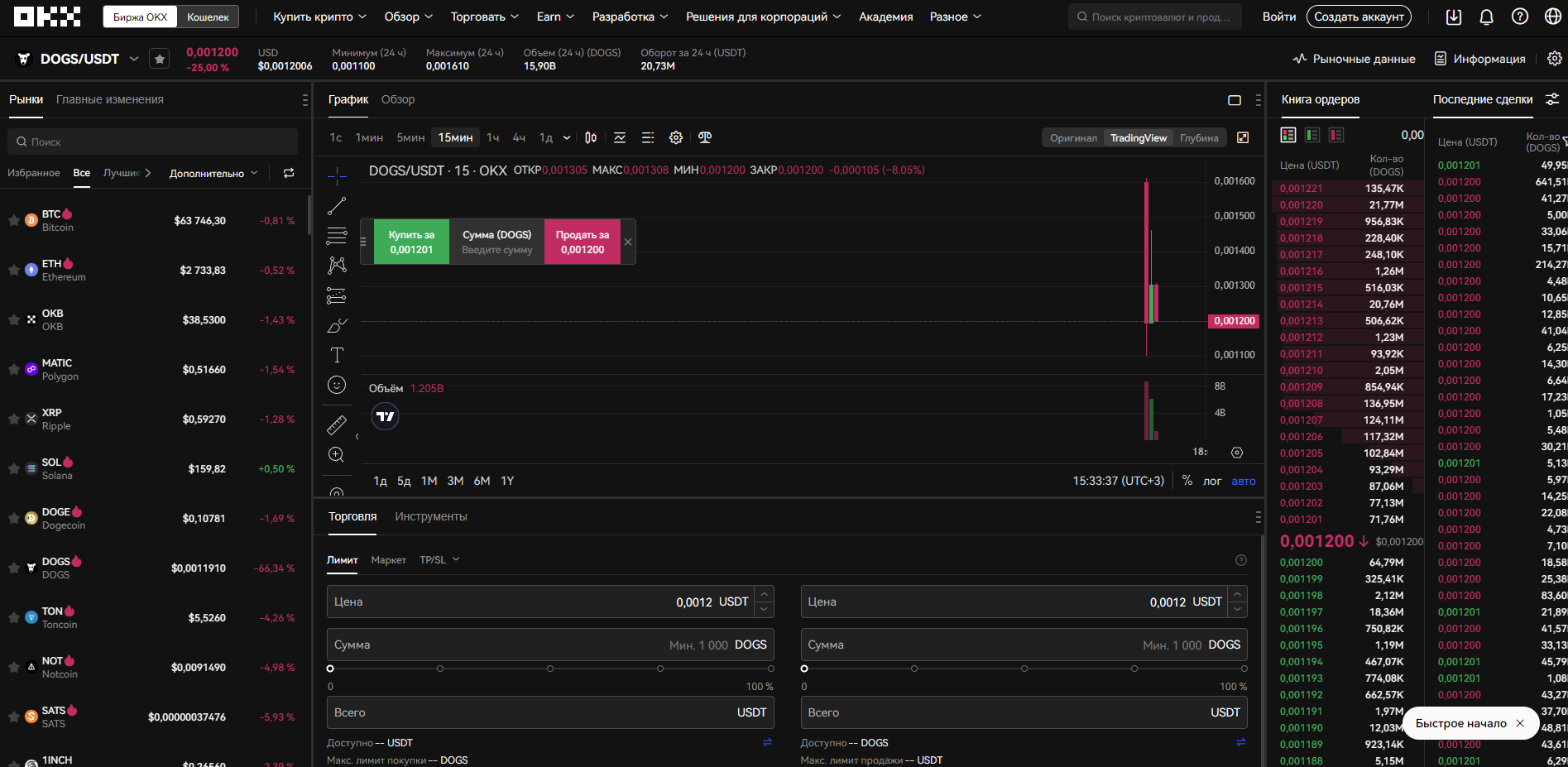Click the Войти login link

[x=1279, y=17]
